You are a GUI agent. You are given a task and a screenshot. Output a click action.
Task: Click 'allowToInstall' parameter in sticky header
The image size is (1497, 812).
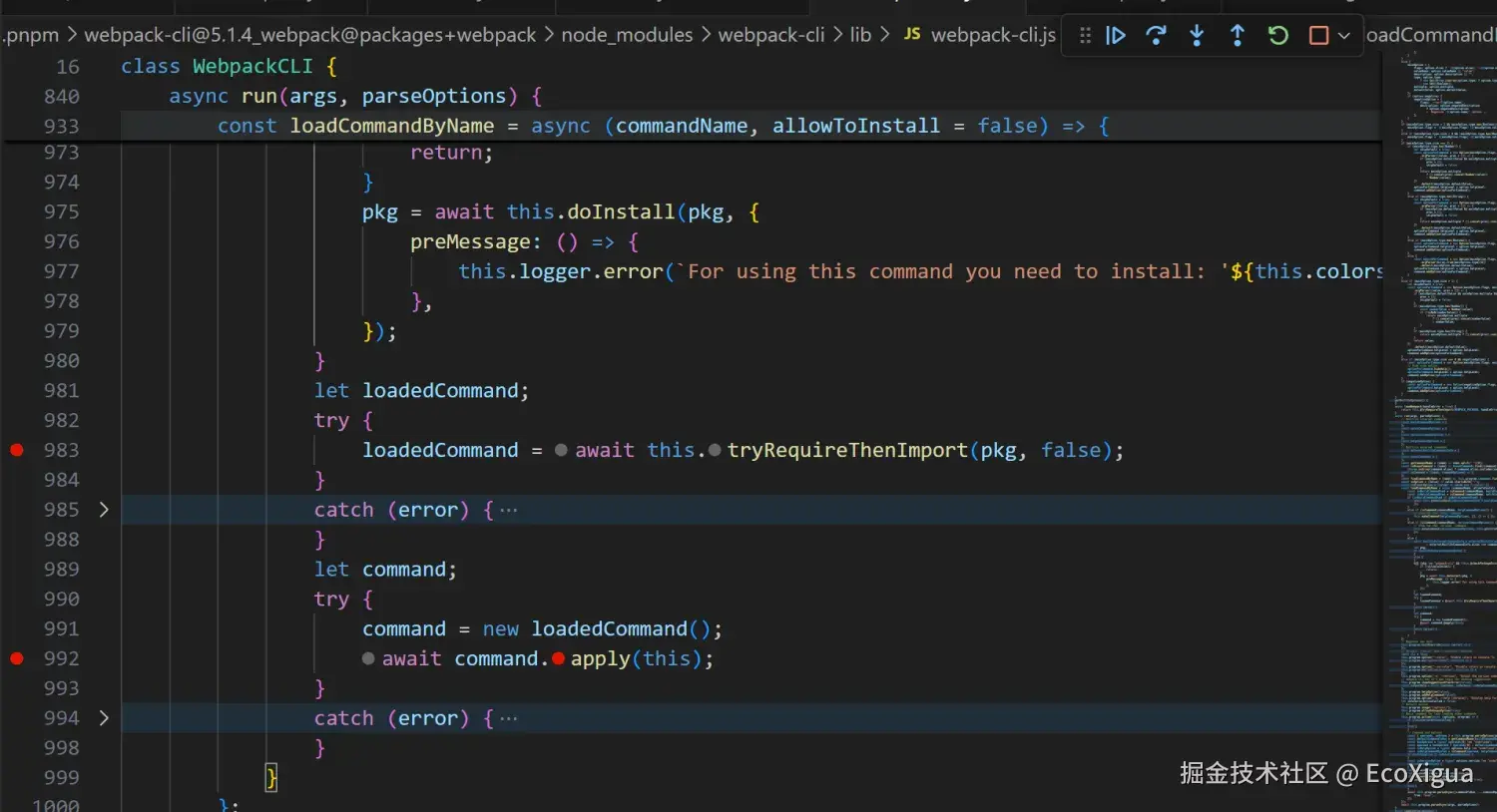point(856,127)
